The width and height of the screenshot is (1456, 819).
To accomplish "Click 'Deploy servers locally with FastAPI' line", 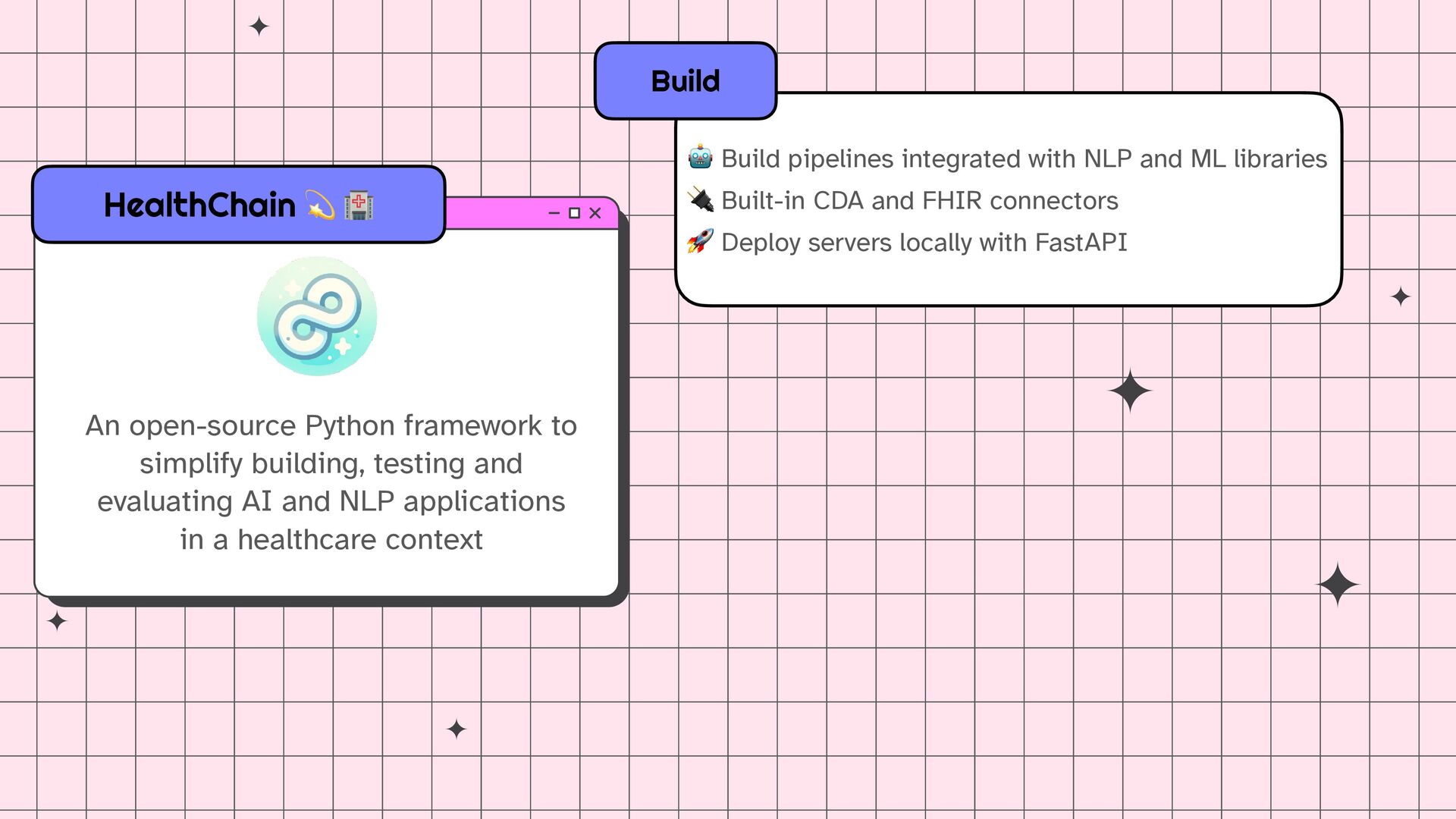I will click(x=924, y=243).
